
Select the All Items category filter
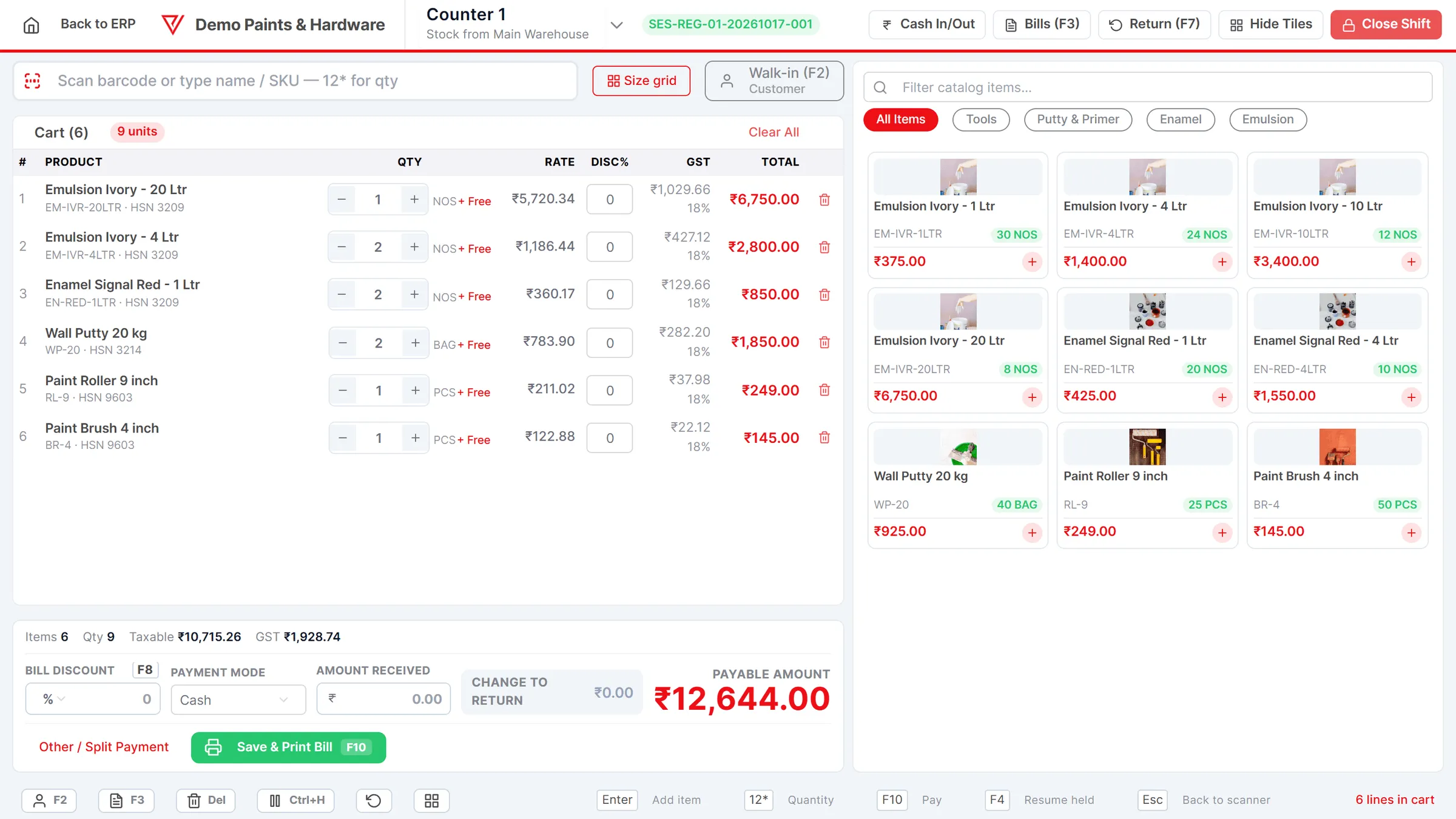pos(900,120)
